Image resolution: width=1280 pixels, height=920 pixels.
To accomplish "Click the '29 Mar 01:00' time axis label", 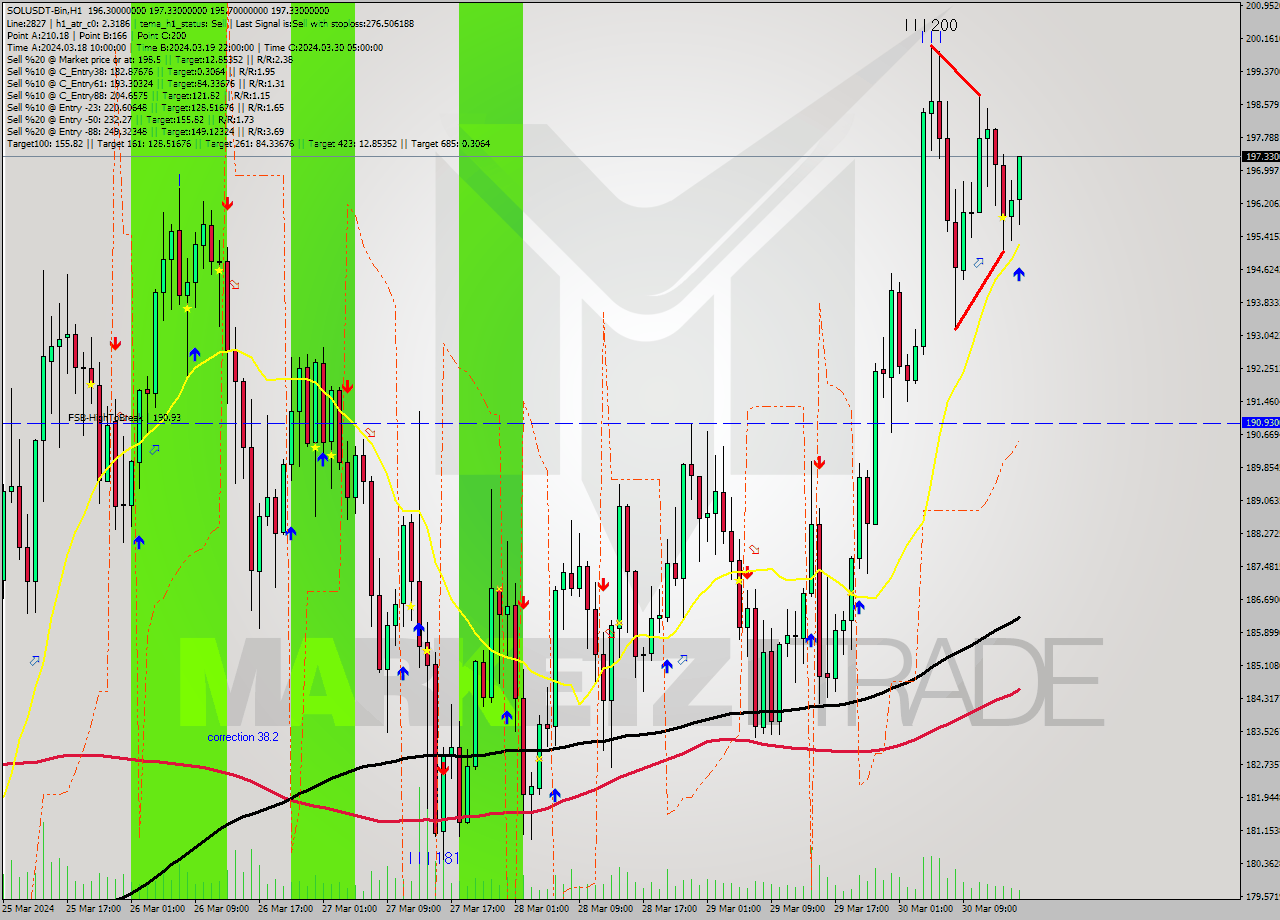I will pyautogui.click(x=736, y=909).
